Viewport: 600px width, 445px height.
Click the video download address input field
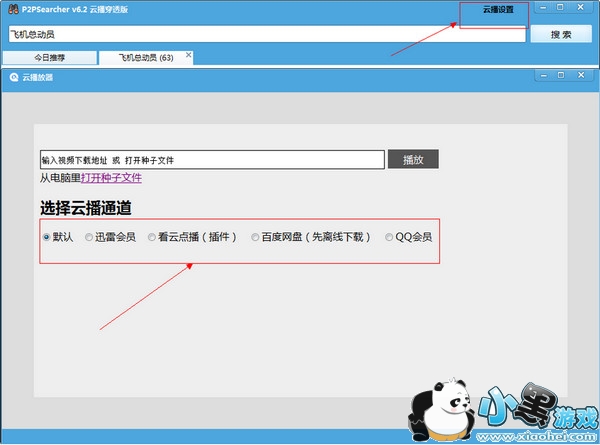(212, 160)
